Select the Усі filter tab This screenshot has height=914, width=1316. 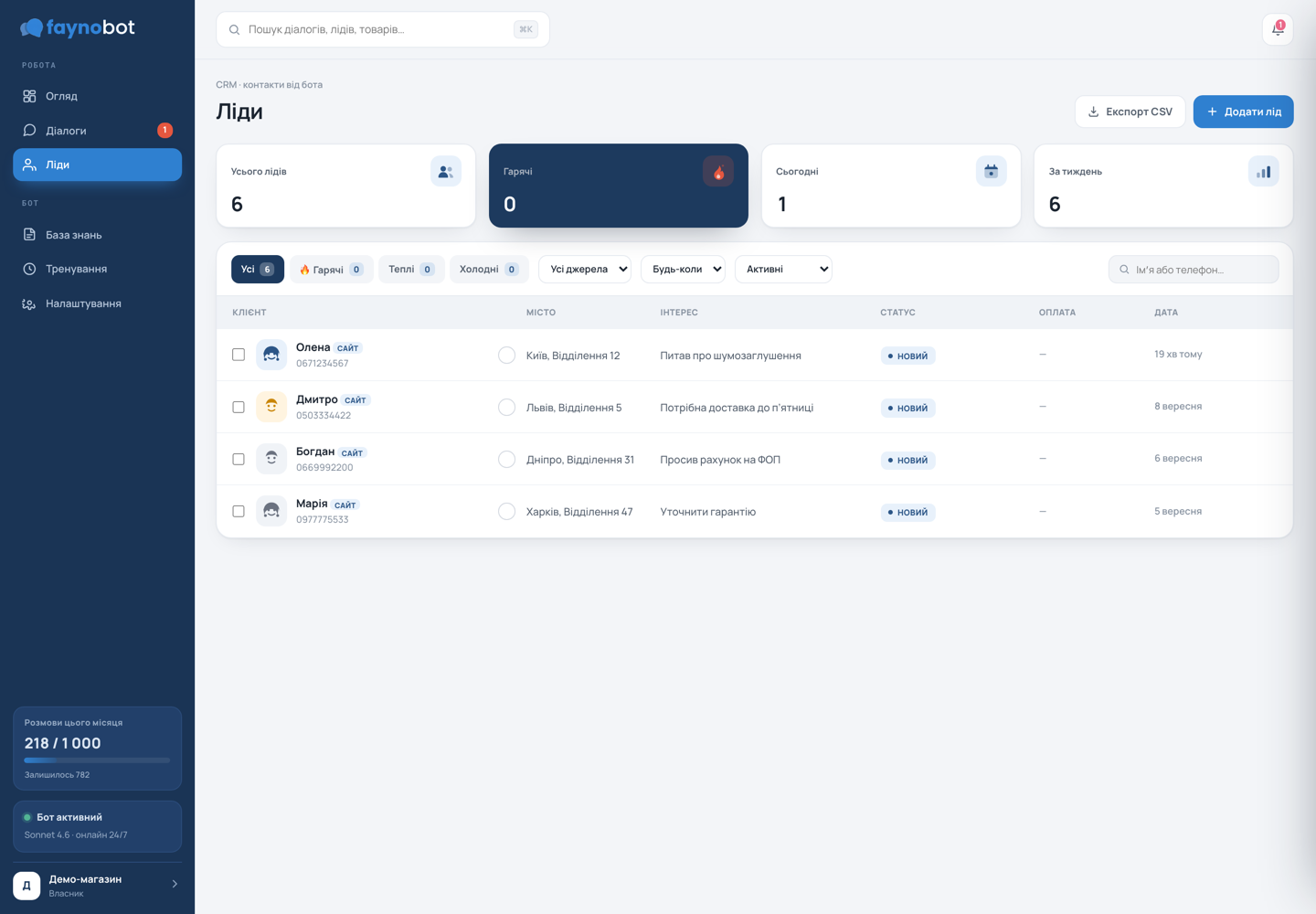point(258,269)
